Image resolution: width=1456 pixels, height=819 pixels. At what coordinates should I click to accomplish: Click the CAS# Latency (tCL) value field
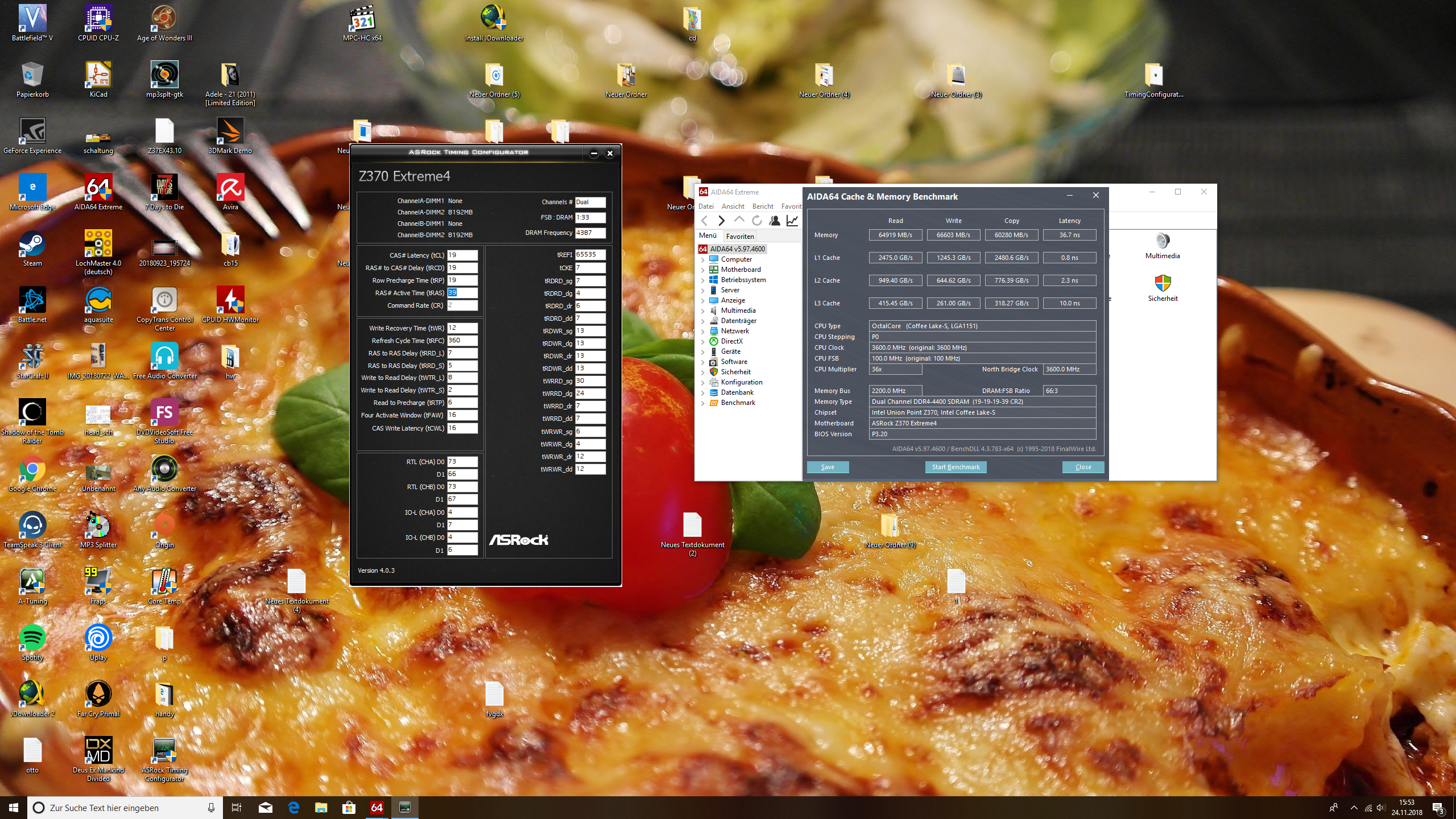pos(462,255)
